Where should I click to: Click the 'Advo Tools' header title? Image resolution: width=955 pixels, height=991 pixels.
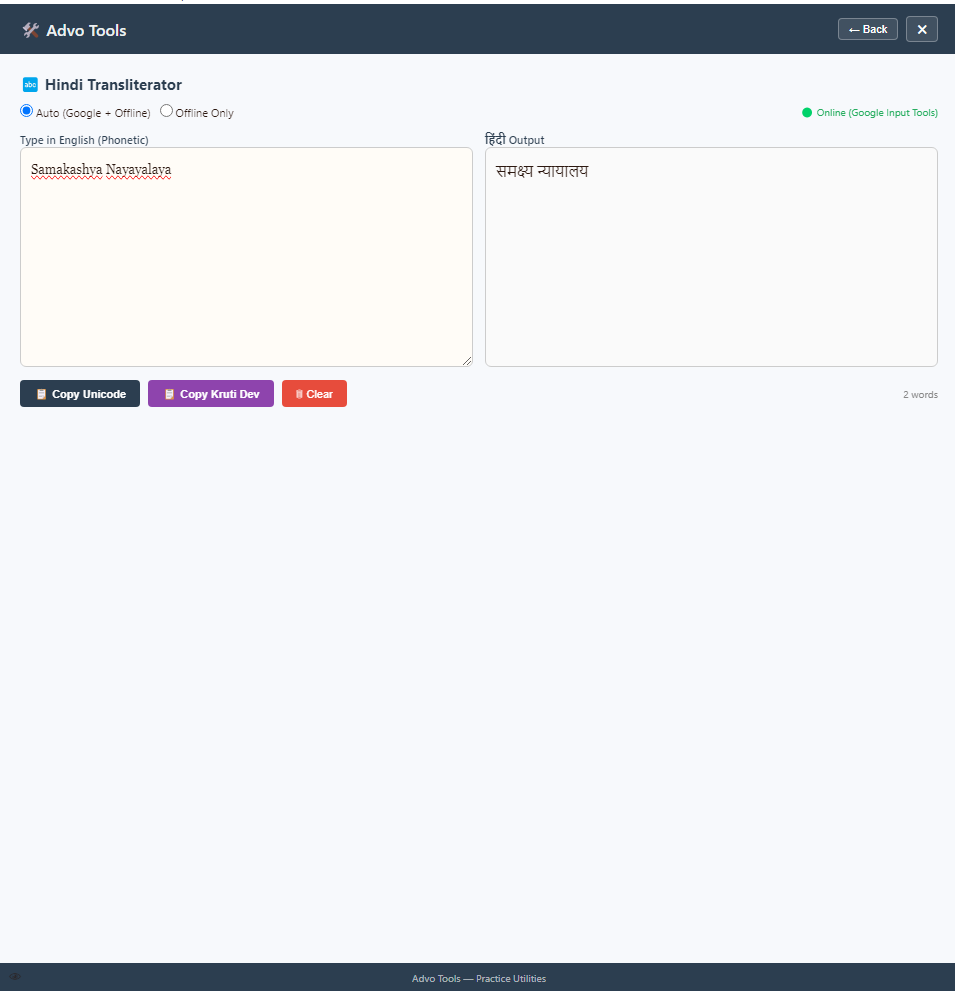pyautogui.click(x=86, y=30)
